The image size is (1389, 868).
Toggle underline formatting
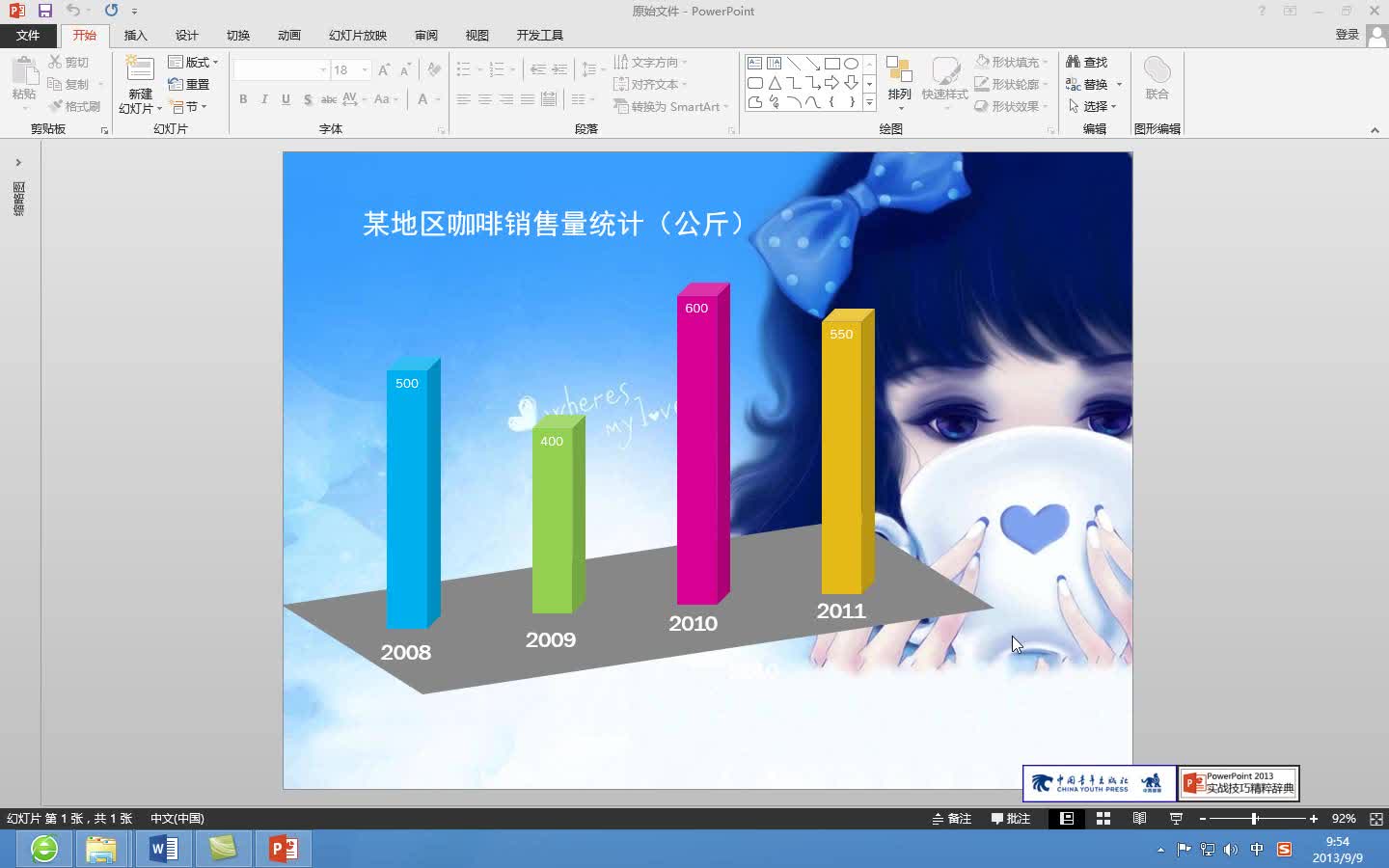pyautogui.click(x=286, y=99)
